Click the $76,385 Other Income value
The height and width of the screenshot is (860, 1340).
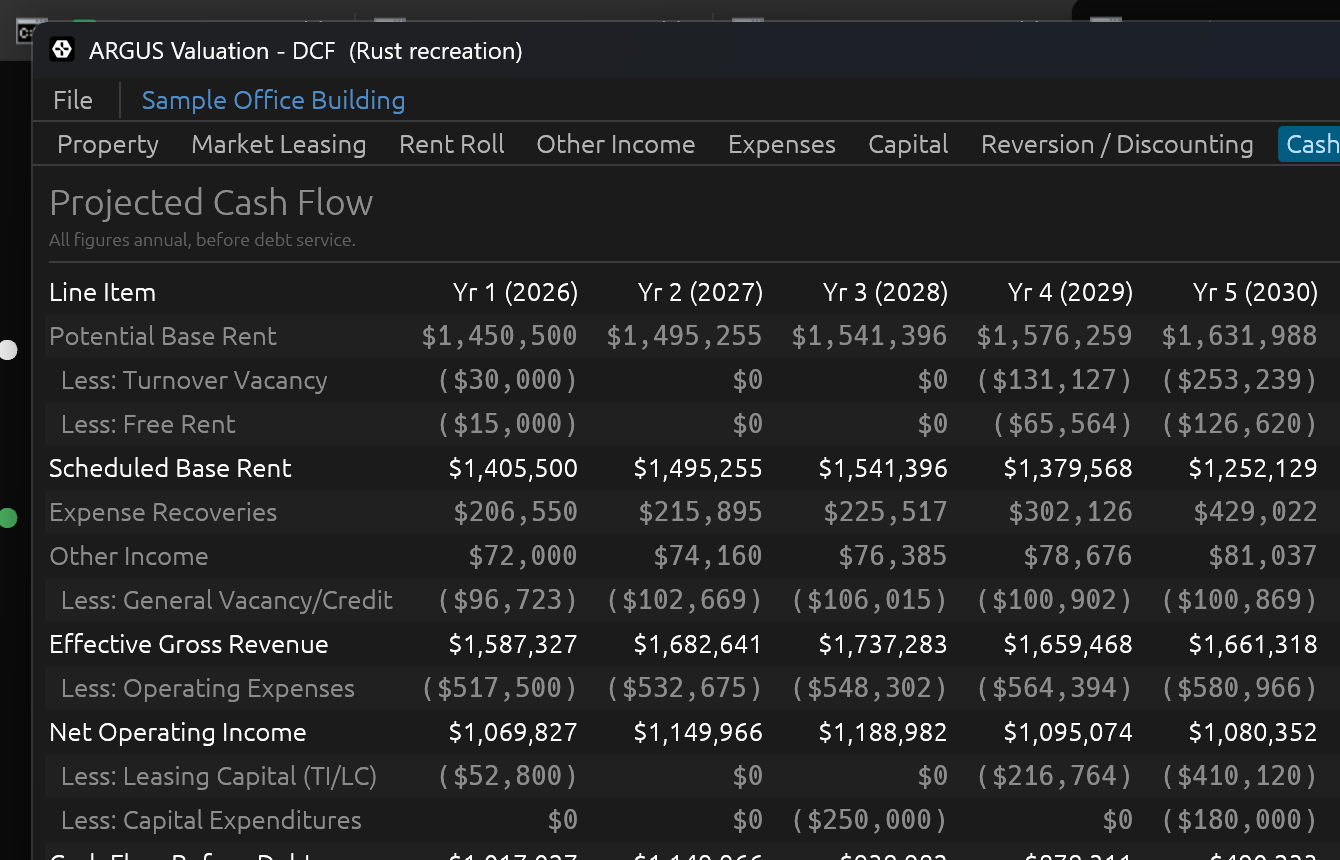tap(893, 556)
